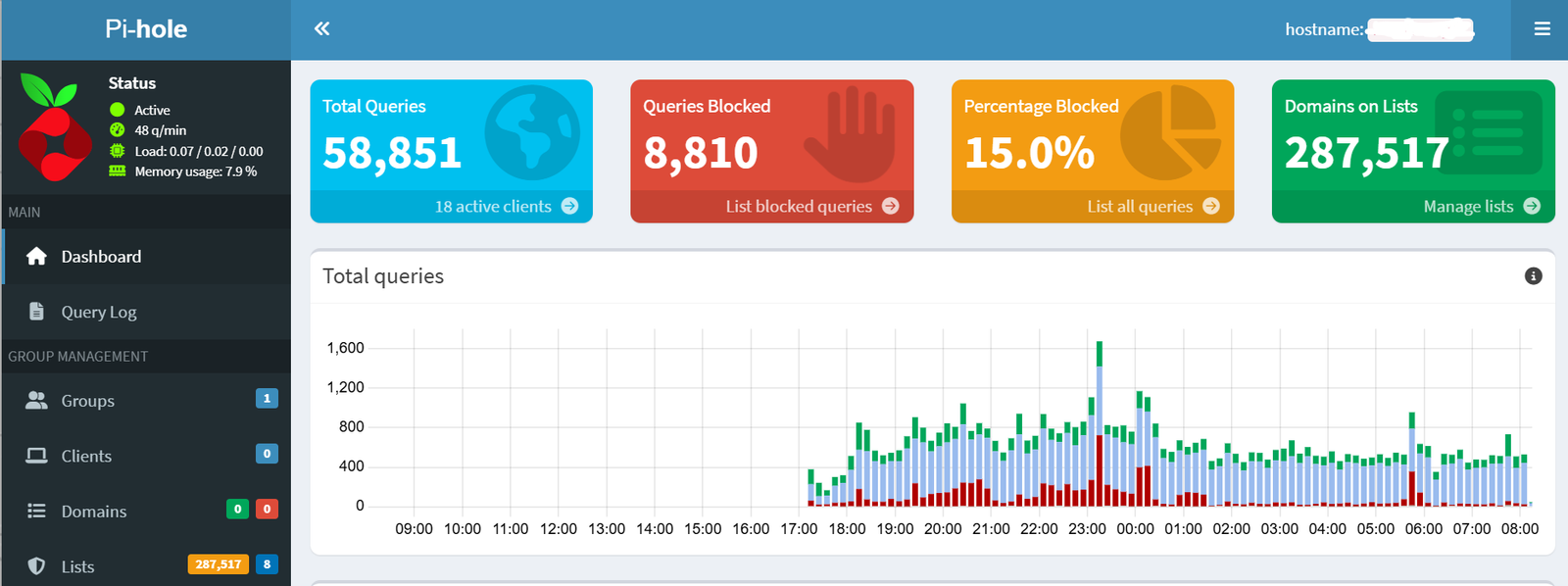Click the Dashboard home icon
Viewport: 1568px width, 586px height.
[37, 257]
